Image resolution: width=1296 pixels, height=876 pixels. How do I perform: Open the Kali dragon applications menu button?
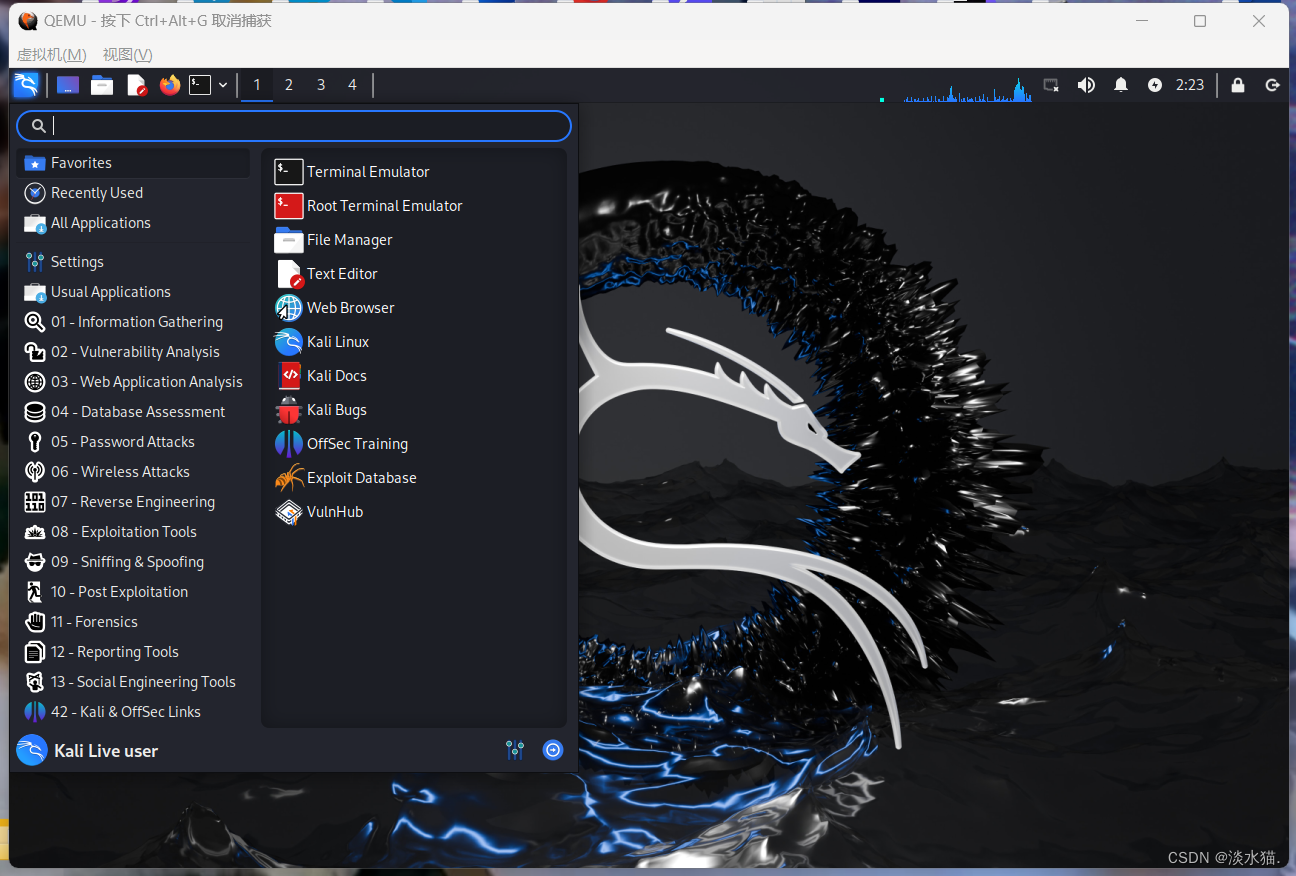point(26,85)
